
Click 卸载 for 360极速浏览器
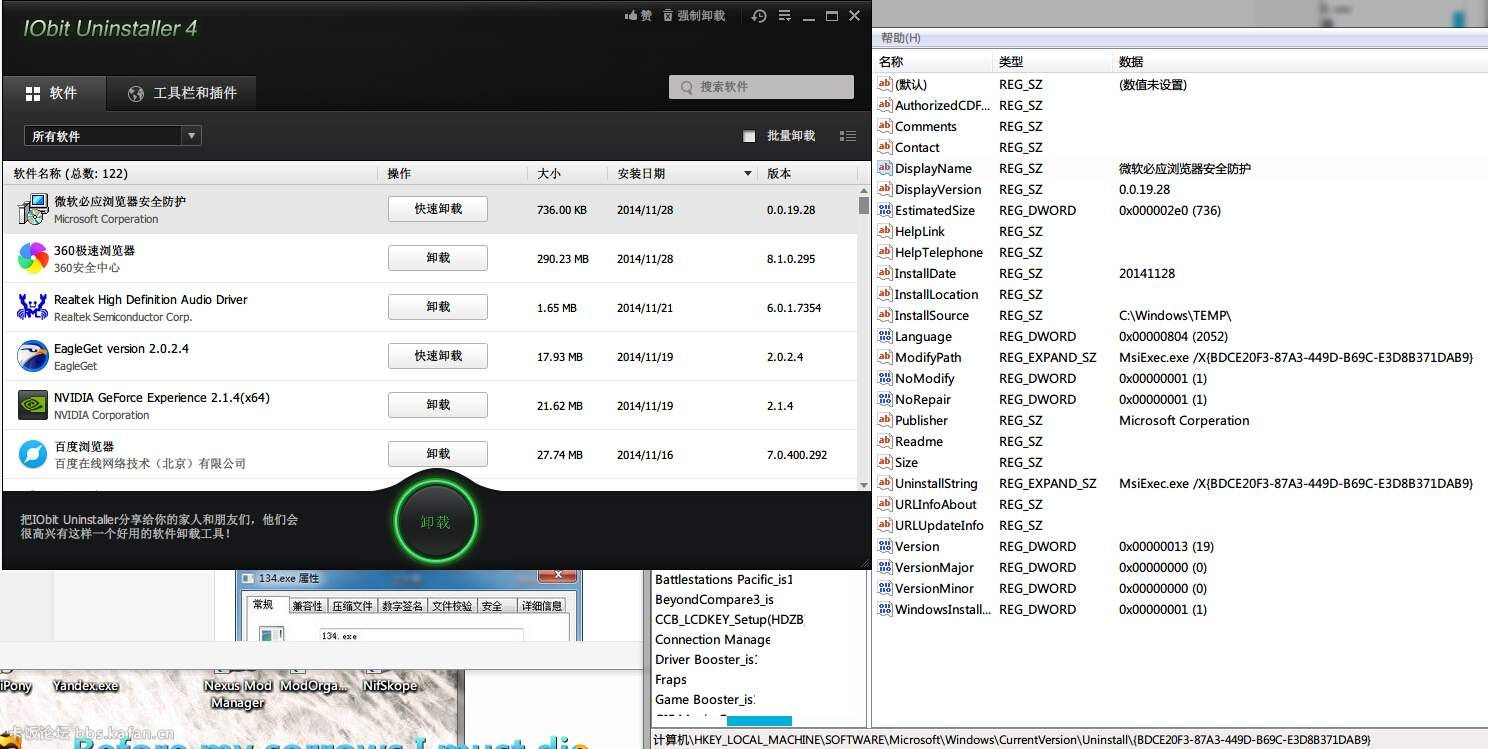[x=438, y=258]
